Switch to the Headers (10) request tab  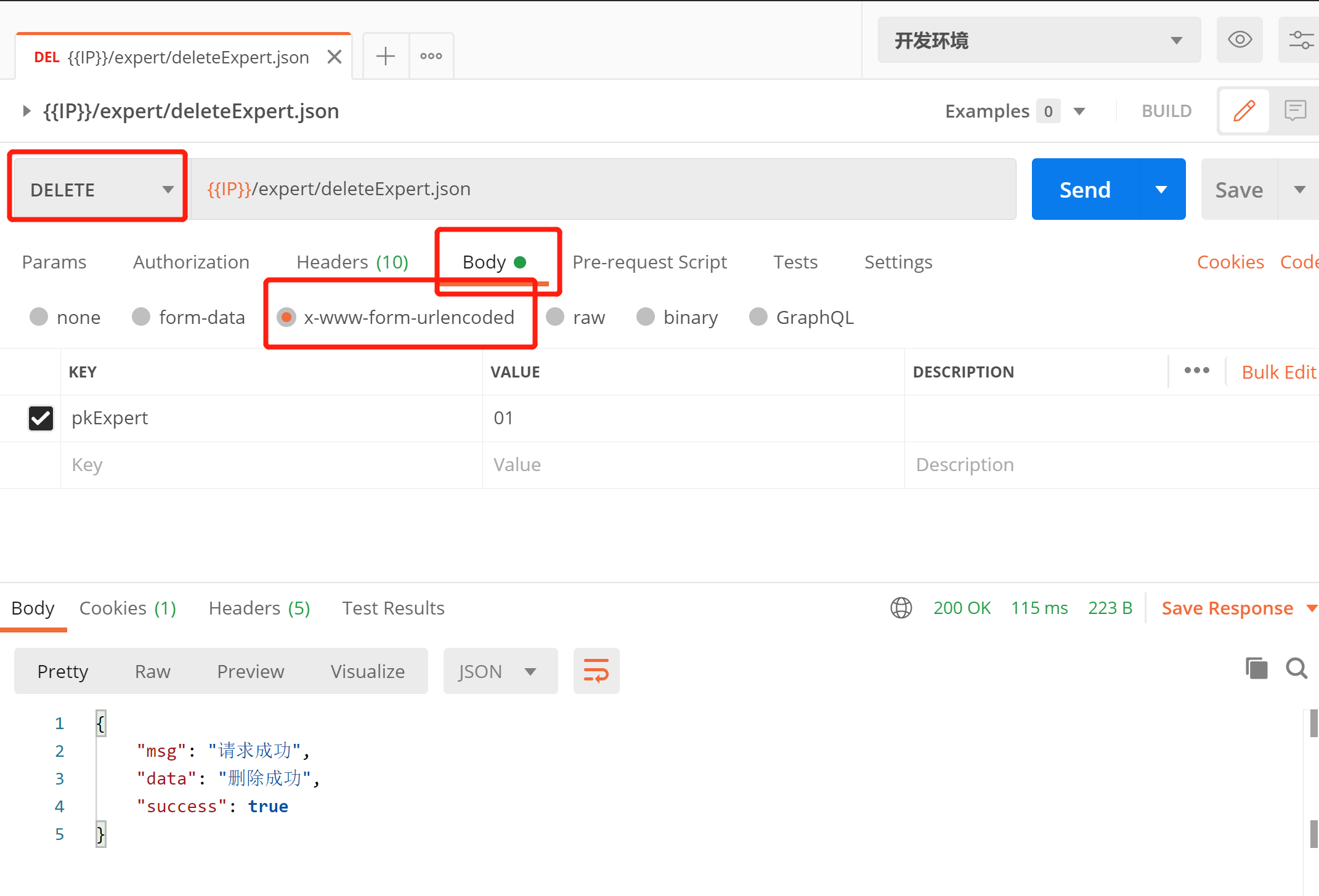click(352, 262)
